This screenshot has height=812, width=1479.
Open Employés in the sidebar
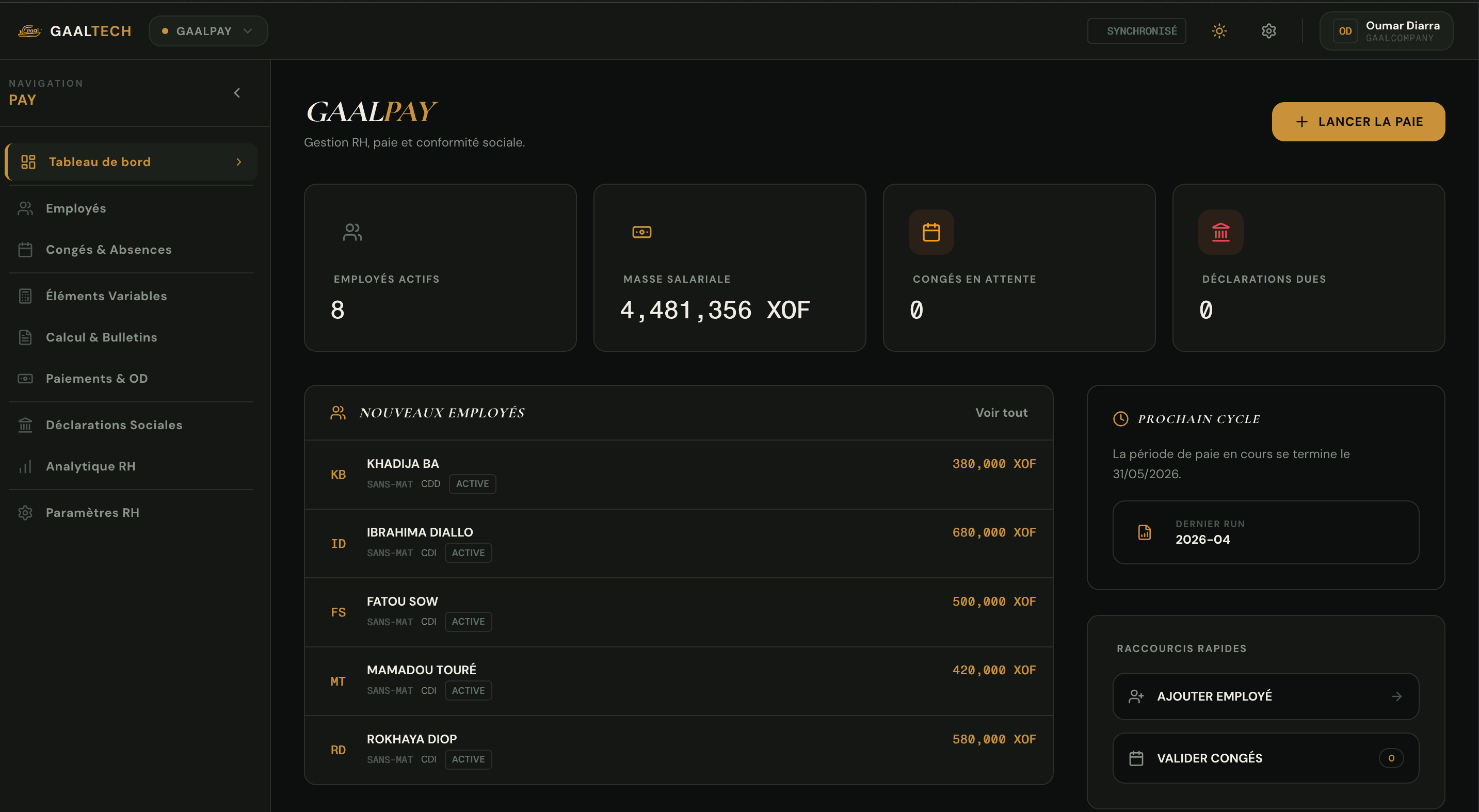click(131, 208)
